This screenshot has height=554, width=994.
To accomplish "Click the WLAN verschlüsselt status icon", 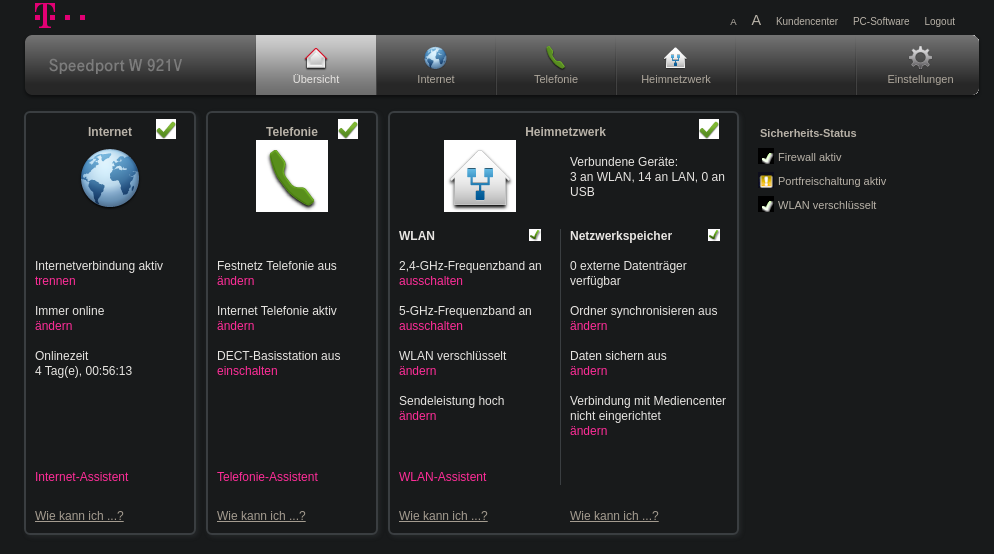I will [x=766, y=205].
